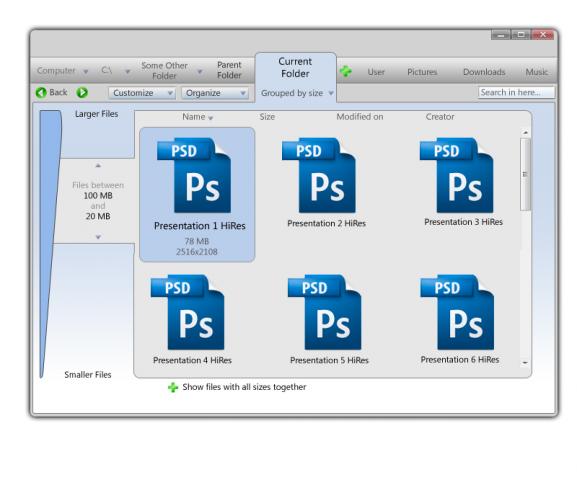Minimize the window
This screenshot has width=577, height=480.
tap(501, 35)
